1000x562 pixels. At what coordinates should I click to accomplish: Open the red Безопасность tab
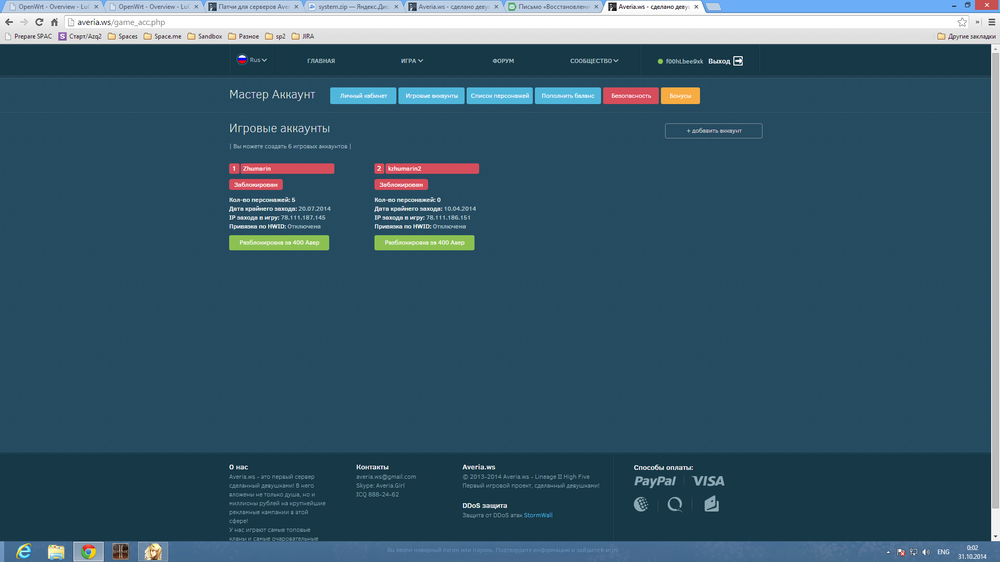630,96
